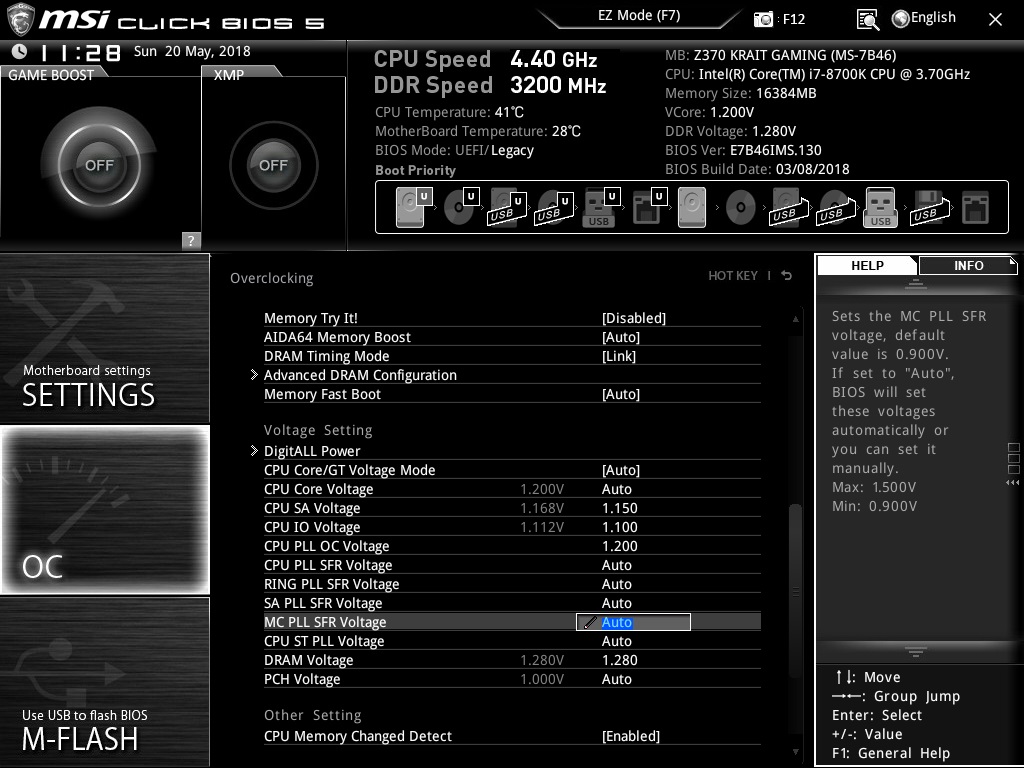Select the legacy hard disk boot icon

[692, 207]
